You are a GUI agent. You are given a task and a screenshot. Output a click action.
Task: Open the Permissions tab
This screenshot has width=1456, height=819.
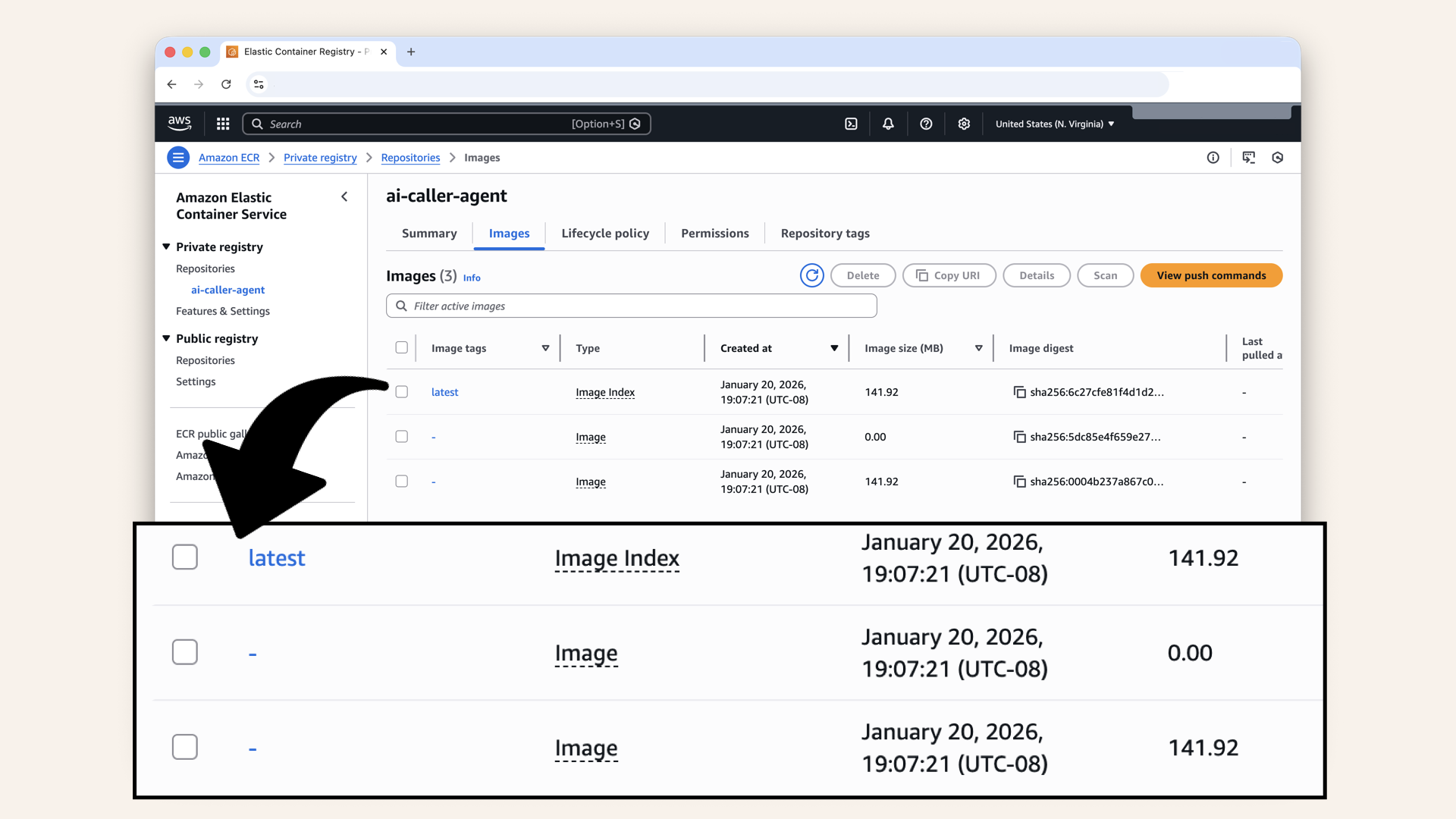[714, 234]
